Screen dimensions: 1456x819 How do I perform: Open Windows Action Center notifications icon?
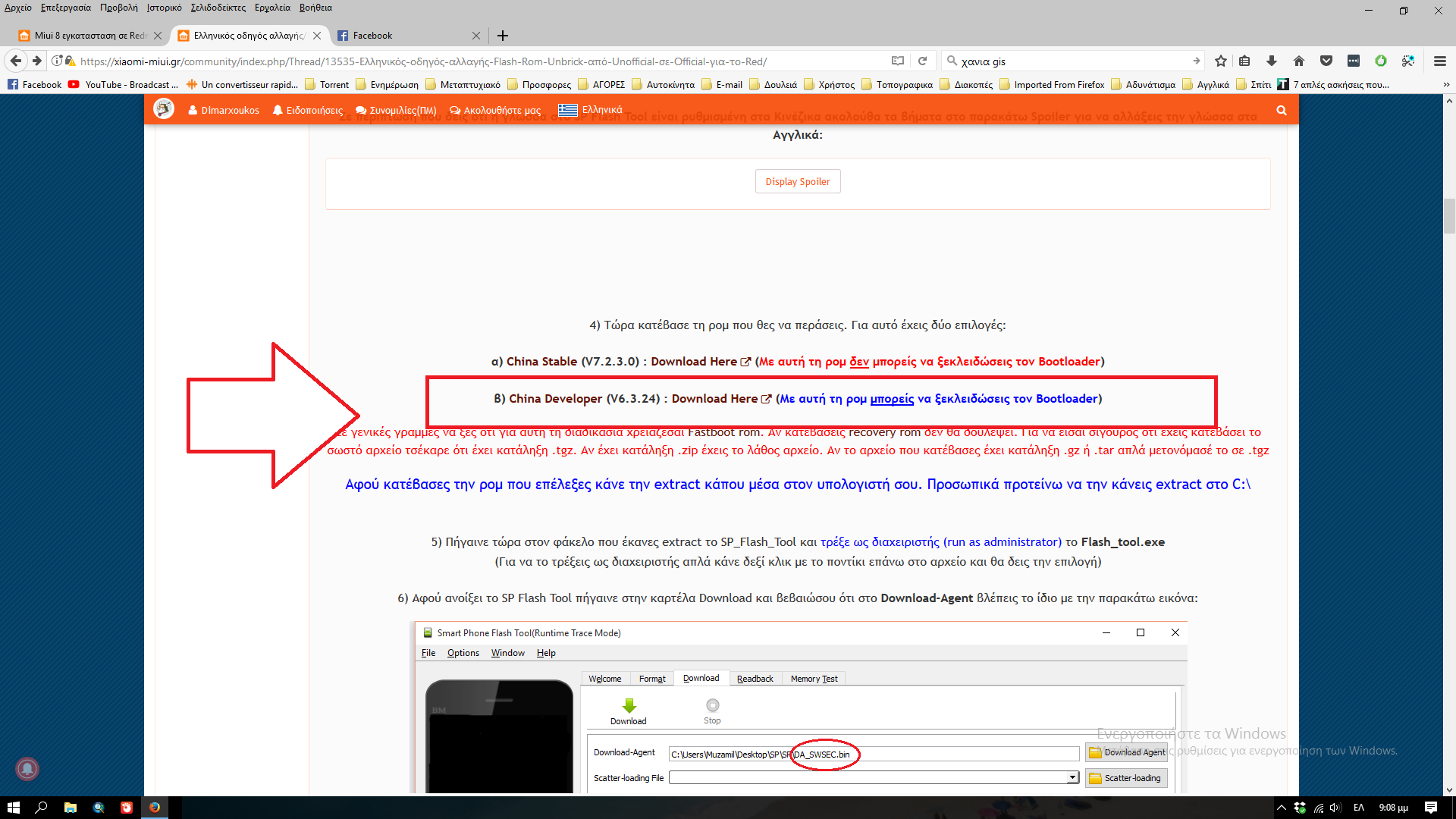1431,808
